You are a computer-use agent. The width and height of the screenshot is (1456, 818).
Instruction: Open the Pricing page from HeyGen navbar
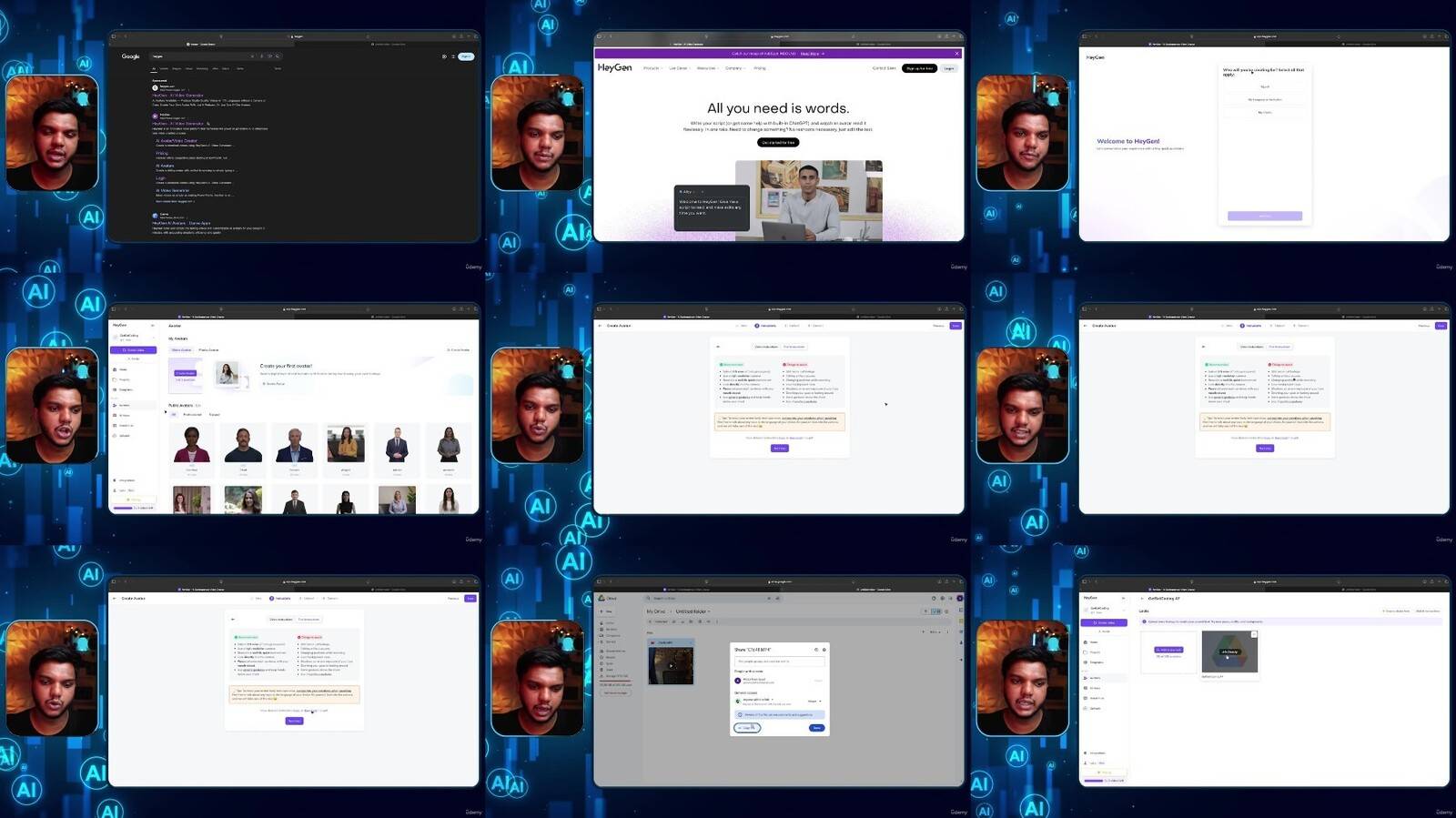pos(760,68)
